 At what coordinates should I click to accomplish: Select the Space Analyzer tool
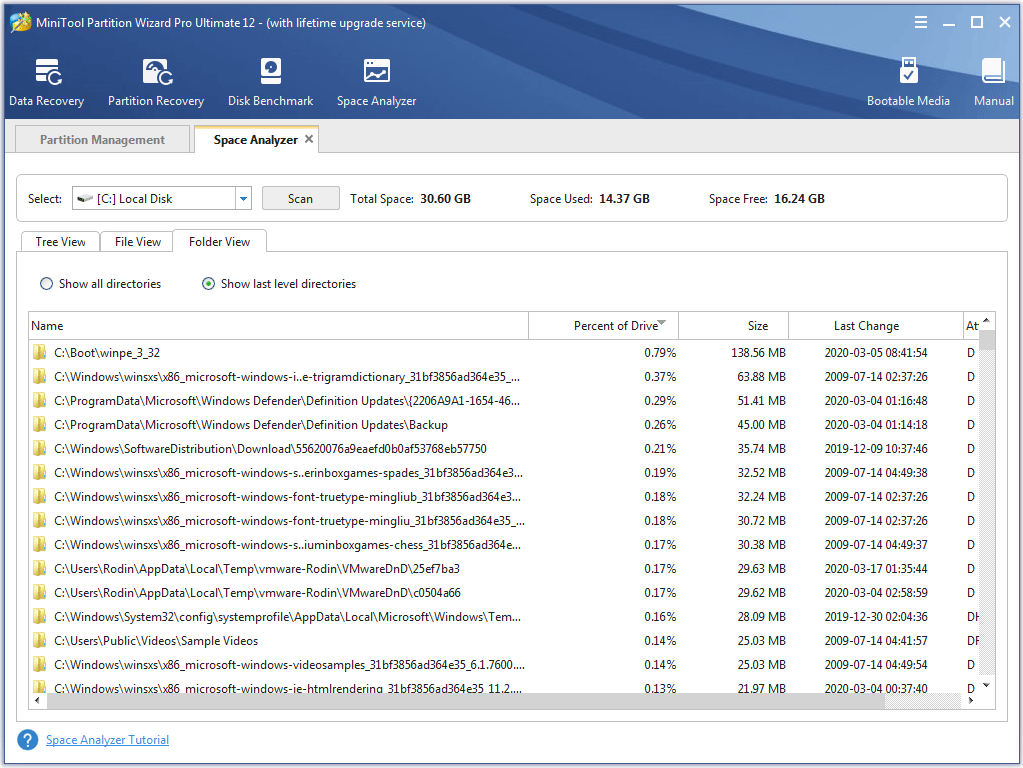click(x=376, y=80)
